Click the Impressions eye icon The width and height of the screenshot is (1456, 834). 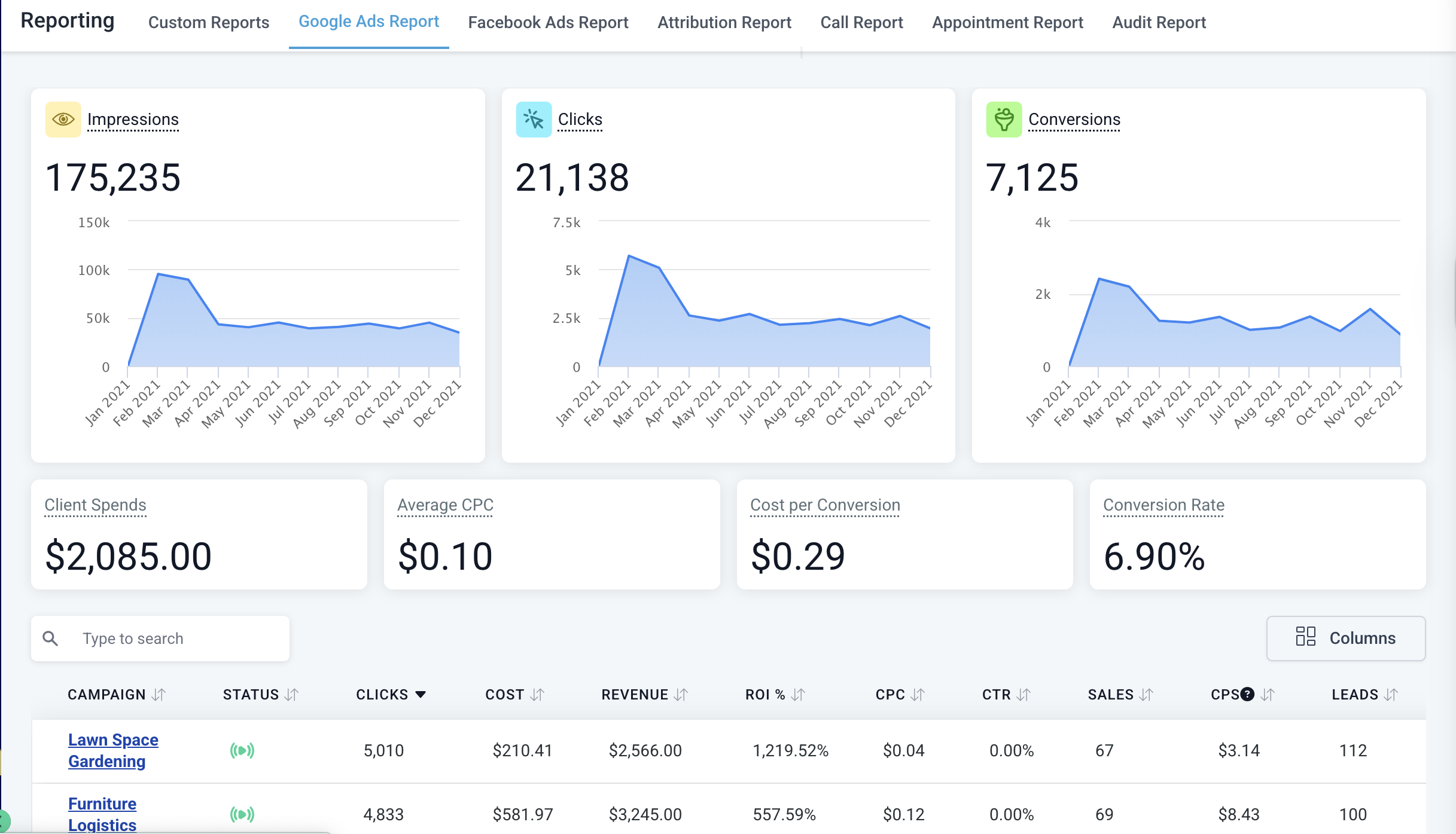click(x=63, y=120)
